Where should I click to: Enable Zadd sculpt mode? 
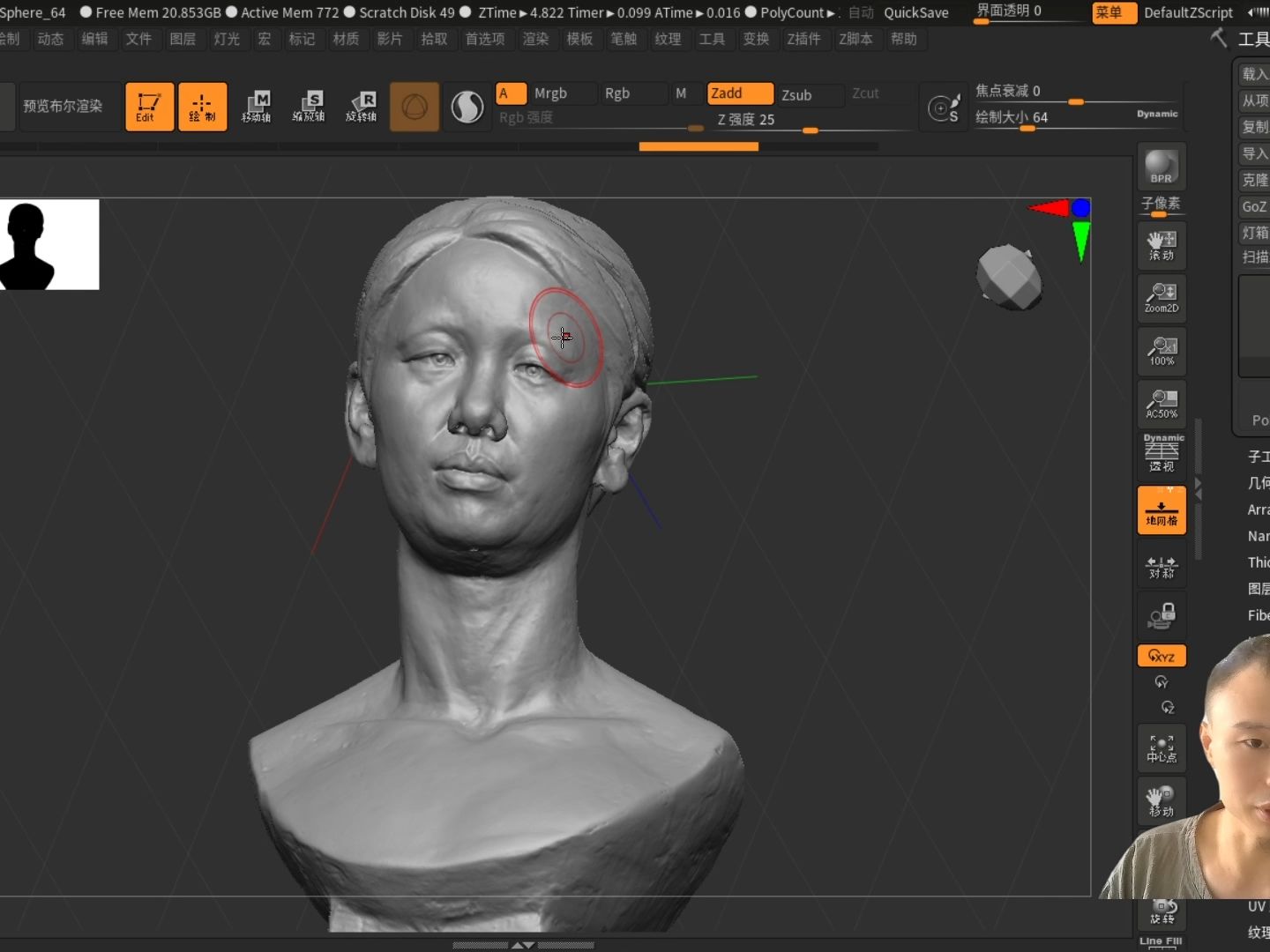(x=740, y=93)
